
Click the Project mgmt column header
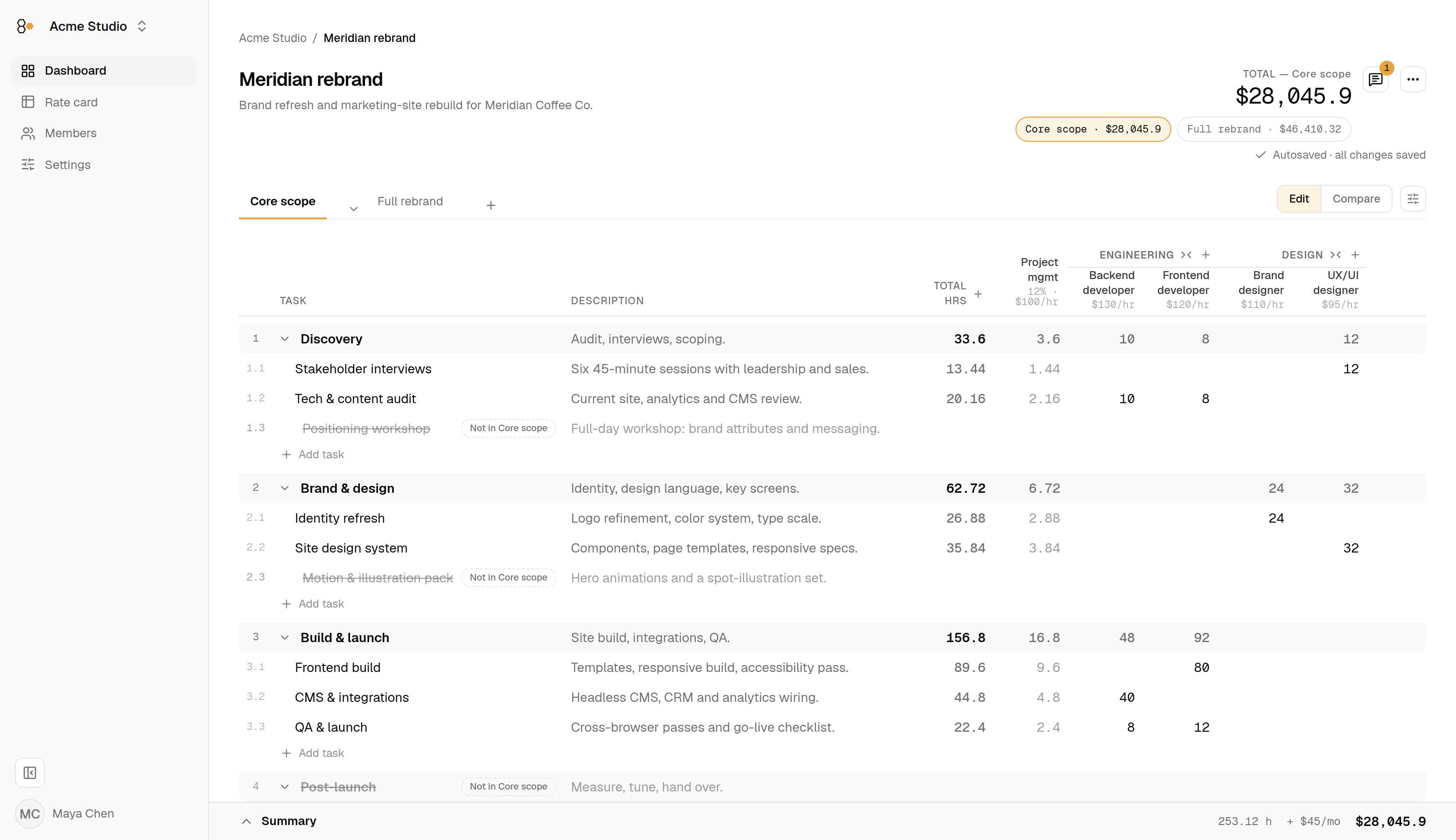pyautogui.click(x=1036, y=281)
